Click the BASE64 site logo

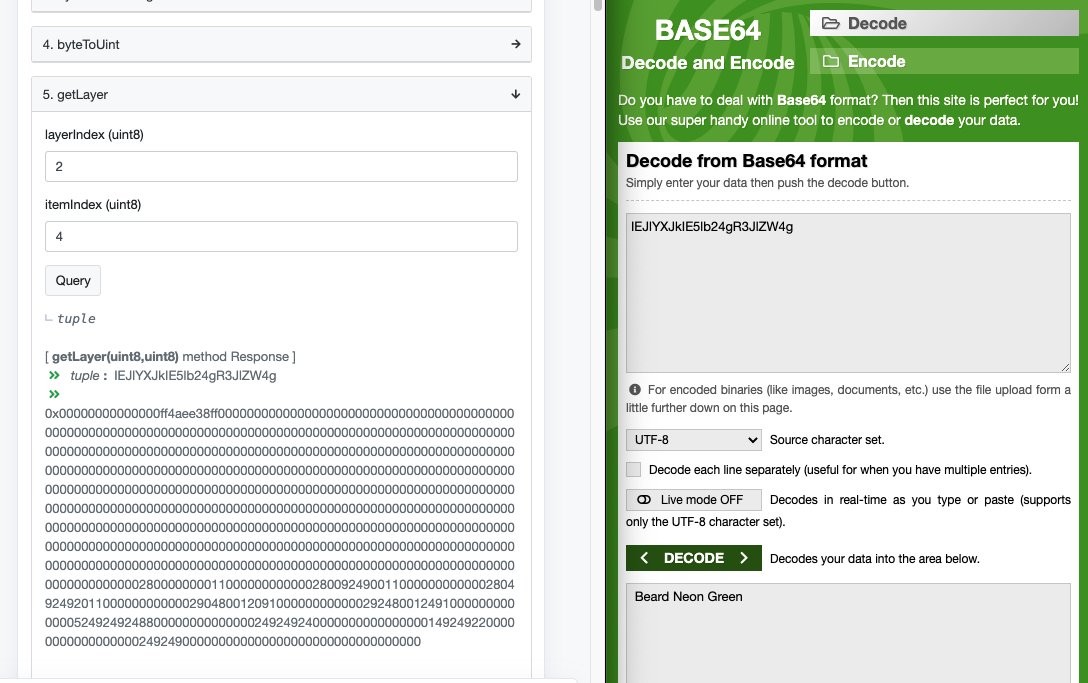pyautogui.click(x=707, y=30)
